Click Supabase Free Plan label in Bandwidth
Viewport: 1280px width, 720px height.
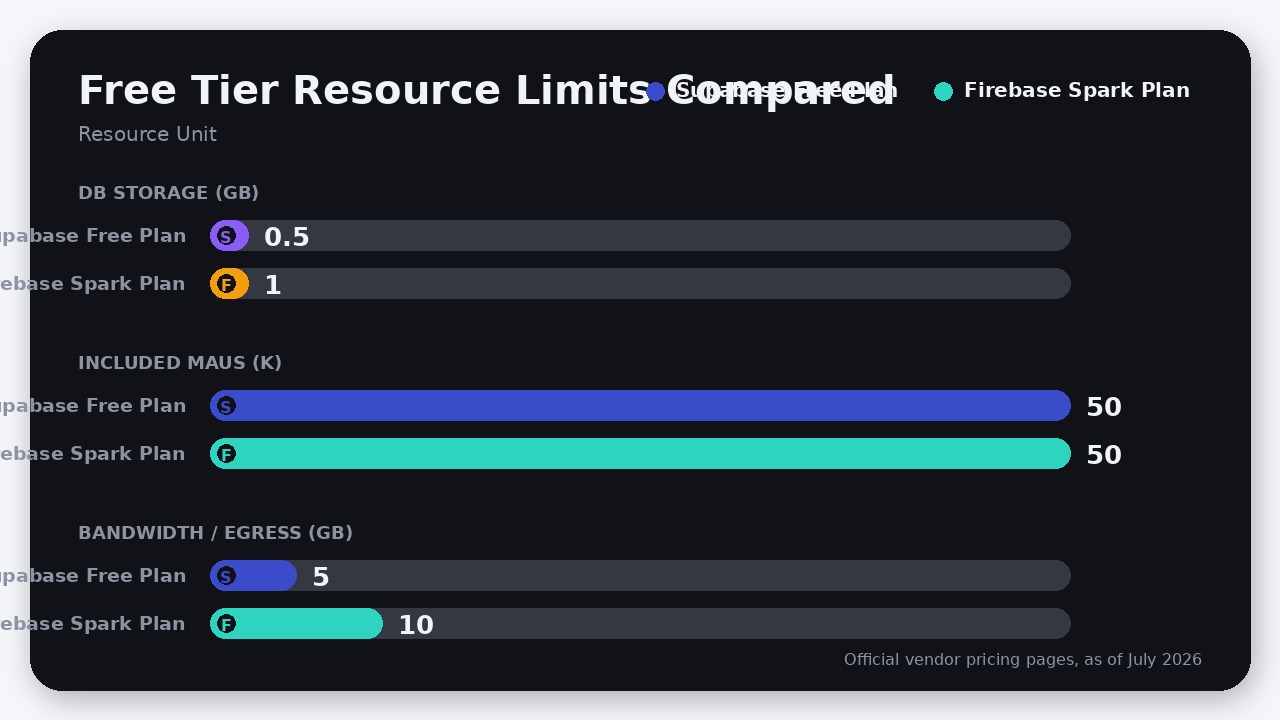tap(93, 576)
